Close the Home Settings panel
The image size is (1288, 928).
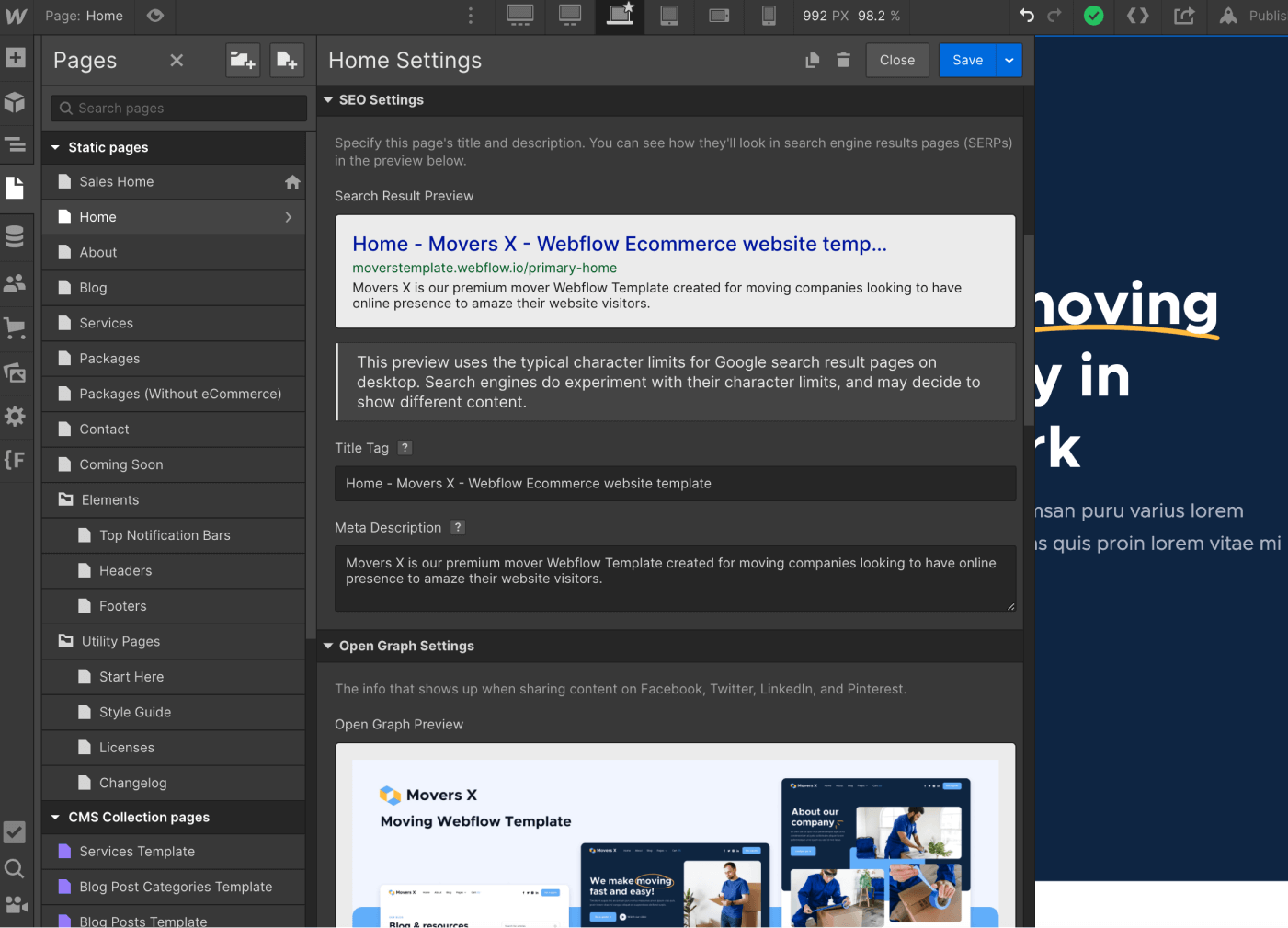pos(896,60)
